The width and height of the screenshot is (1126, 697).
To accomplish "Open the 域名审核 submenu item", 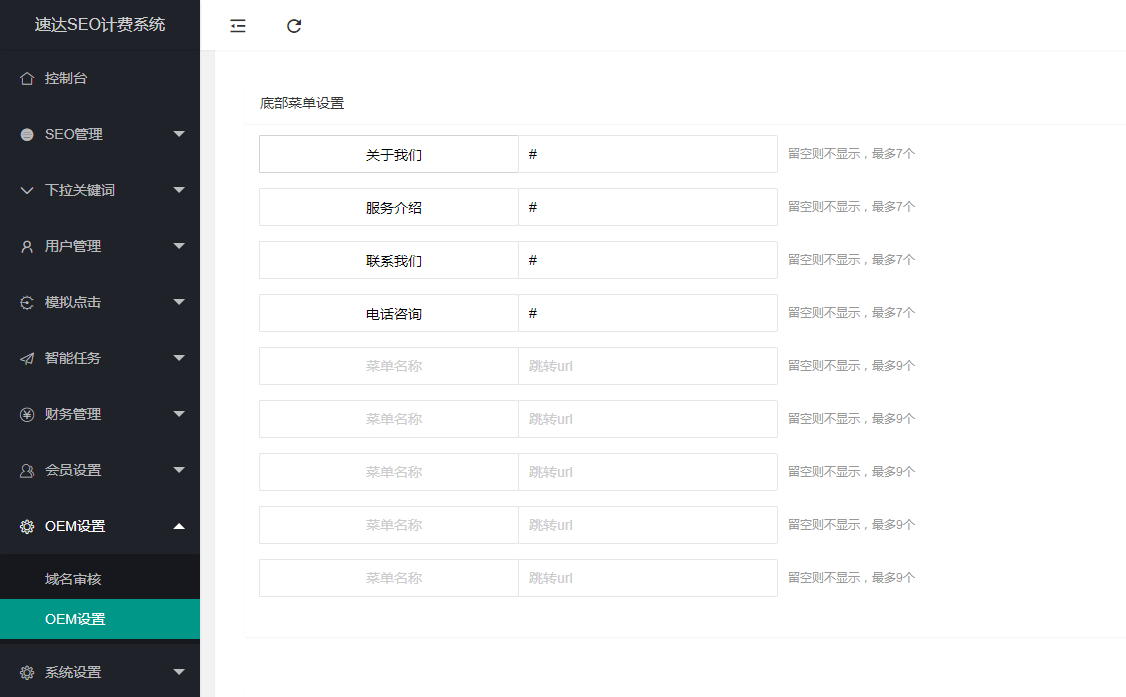I will click(73, 579).
